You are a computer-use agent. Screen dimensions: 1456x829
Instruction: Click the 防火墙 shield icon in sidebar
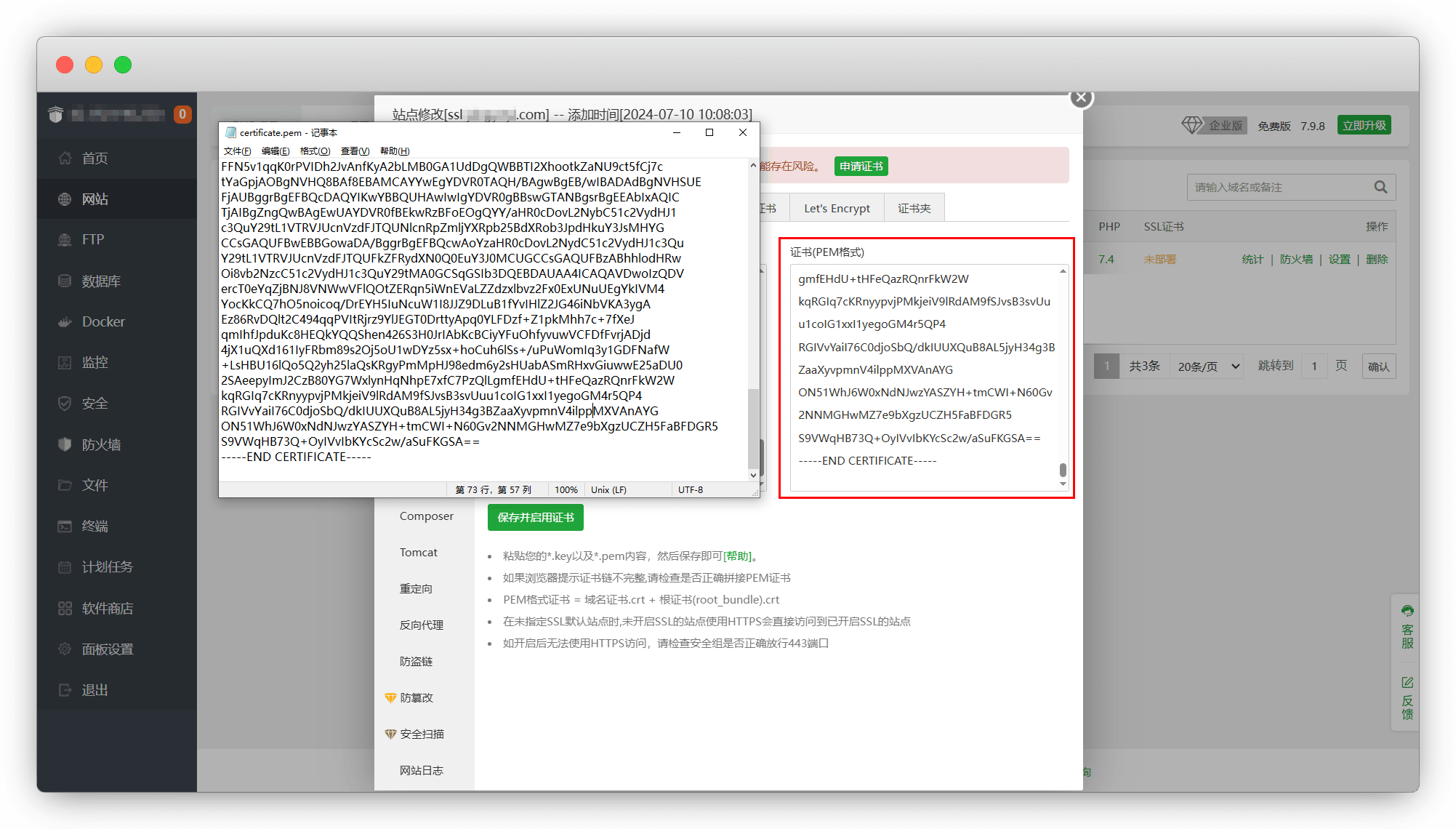coord(65,444)
